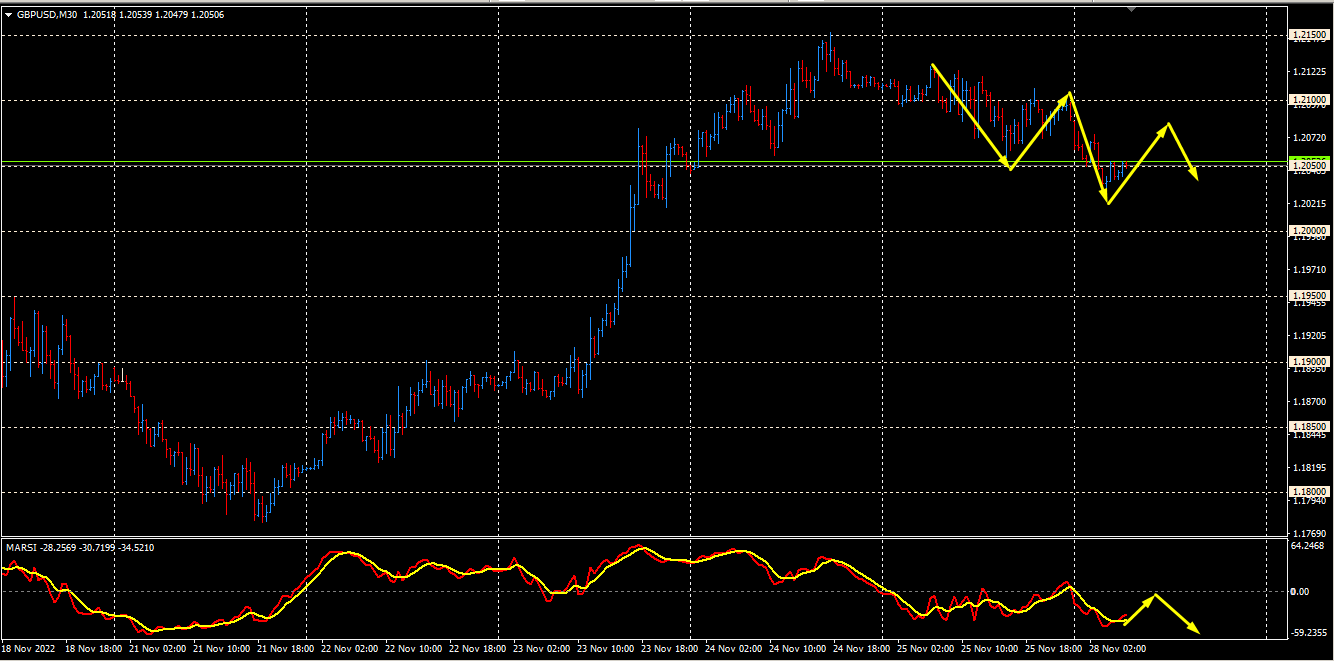This screenshot has width=1334, height=662.
Task: Click the 23 Nov 18:00 time label
Action: click(669, 649)
